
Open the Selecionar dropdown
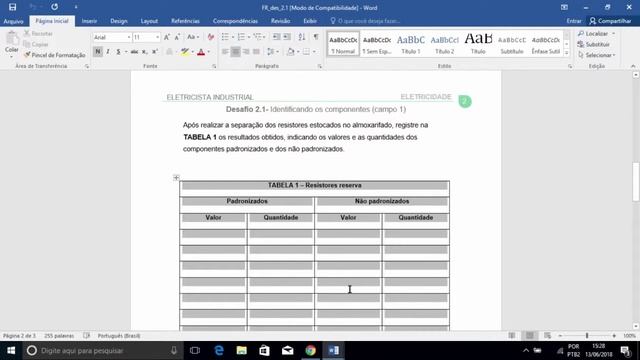[597, 55]
